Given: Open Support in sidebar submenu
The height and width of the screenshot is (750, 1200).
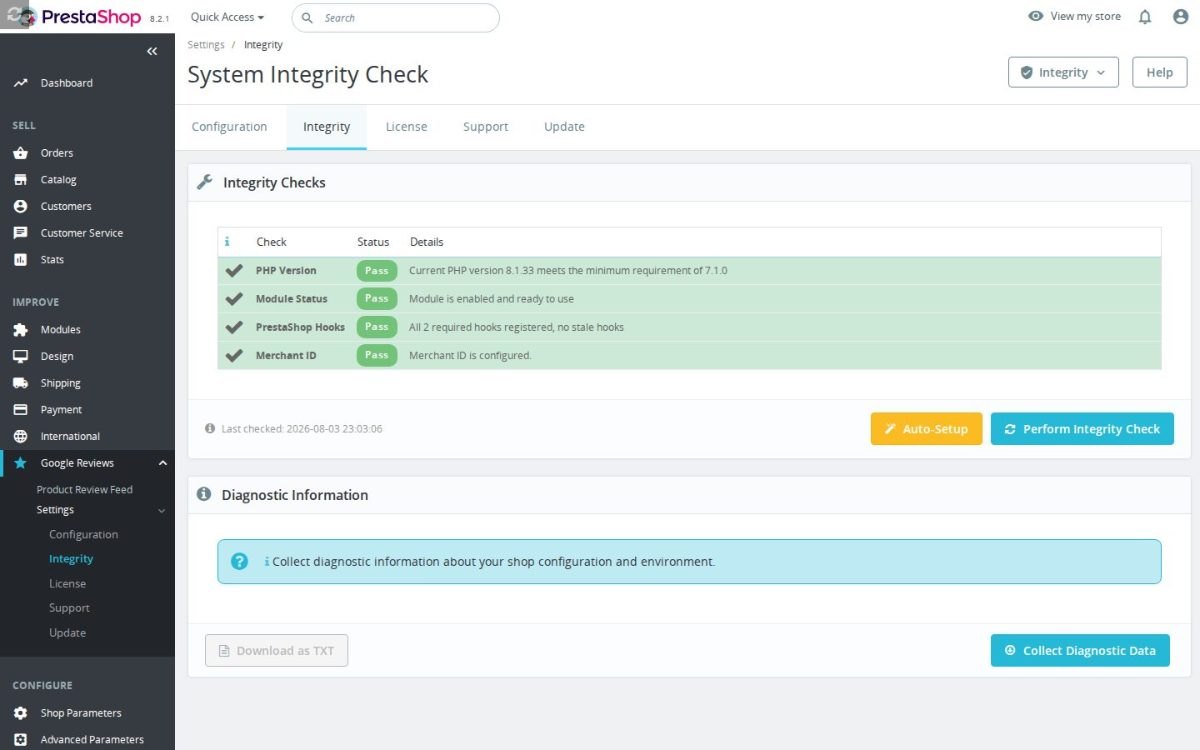Looking at the screenshot, I should pos(70,608).
